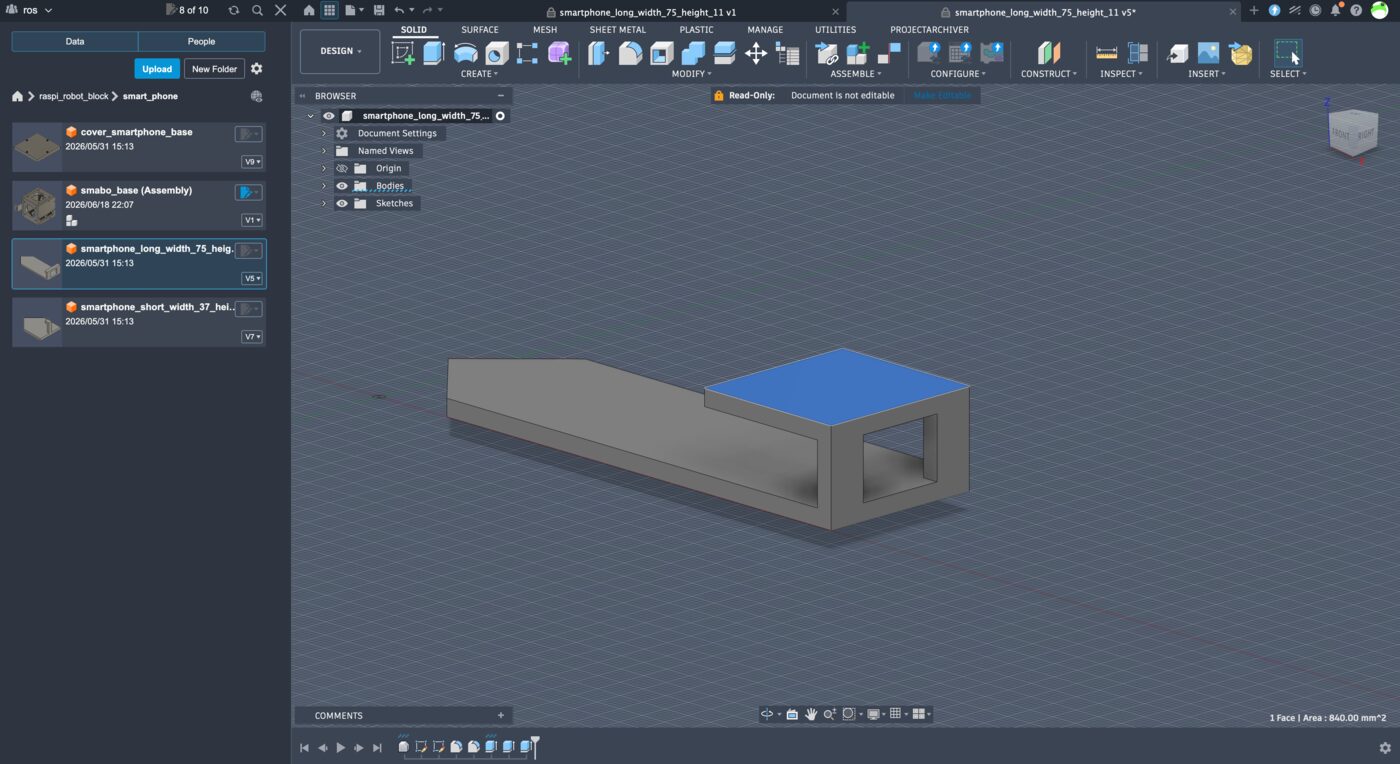Viewport: 1400px width, 764px height.
Task: Click the Save icon in top toolbar
Action: tap(379, 10)
